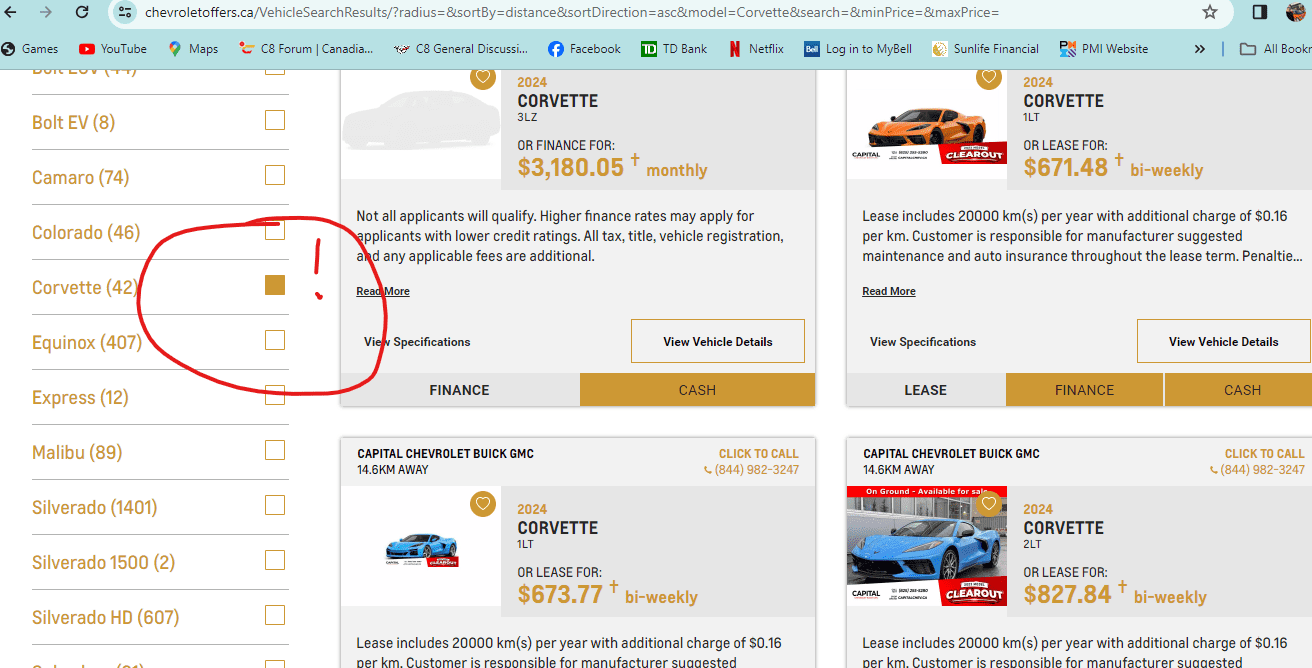Screen dimensions: 1312x668
Task: Expand Read More on the 1LT lease terms
Action: point(889,291)
